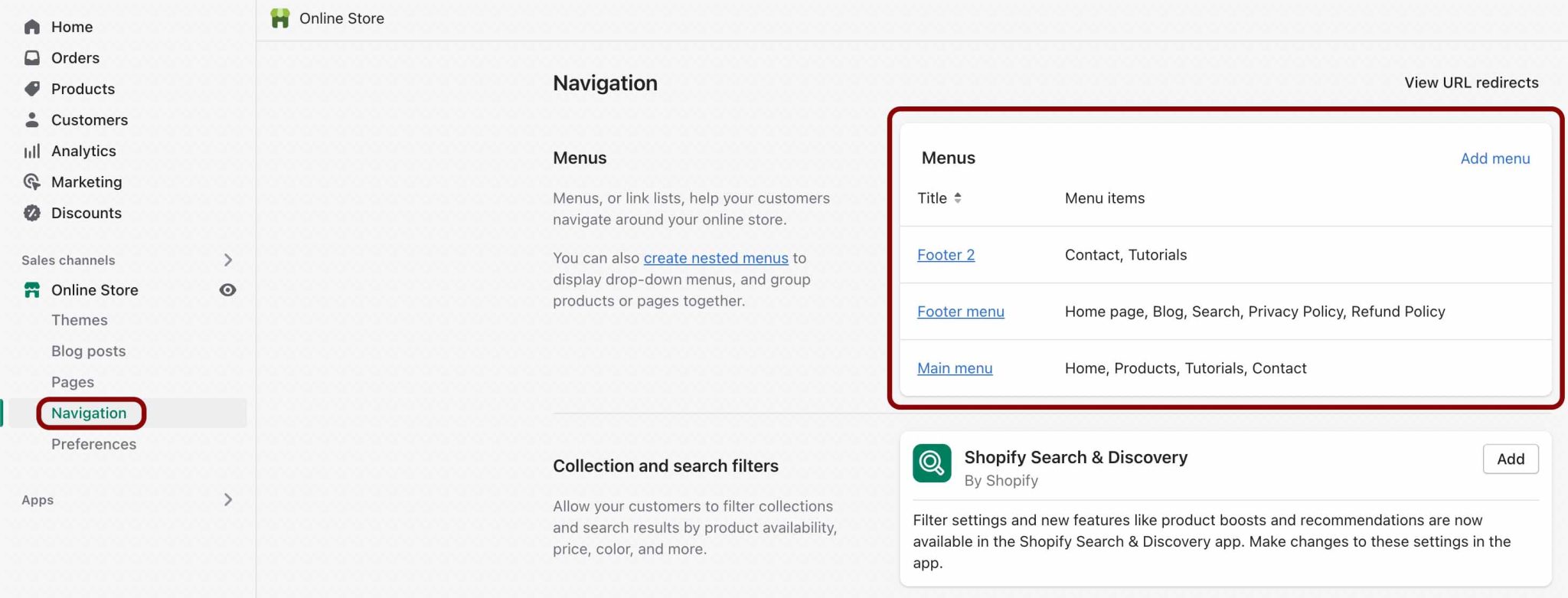Click Add menu link
The width and height of the screenshot is (1568, 598).
tap(1495, 158)
